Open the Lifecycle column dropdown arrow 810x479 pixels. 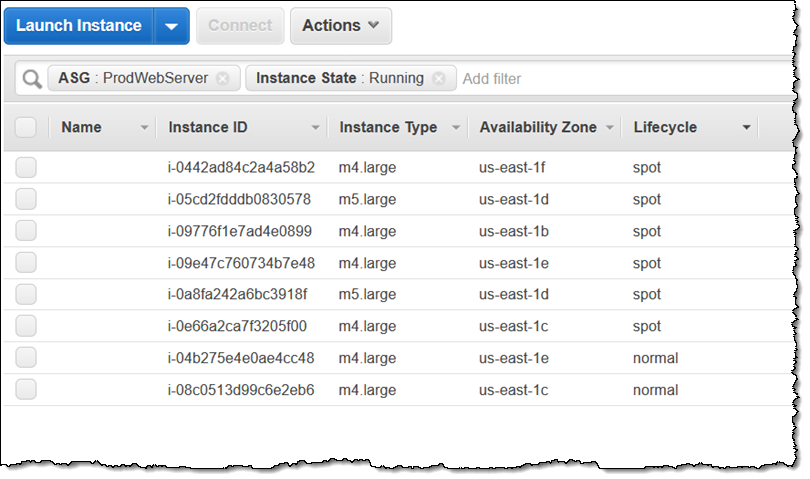tap(746, 128)
